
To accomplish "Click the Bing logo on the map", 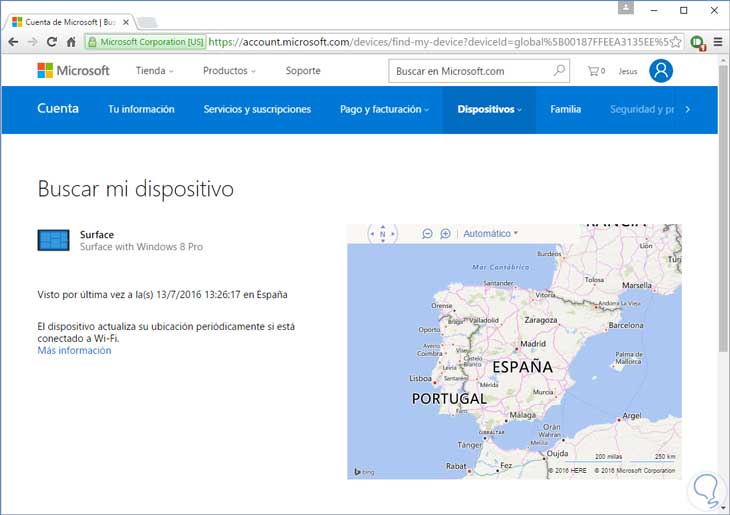I will tap(364, 472).
